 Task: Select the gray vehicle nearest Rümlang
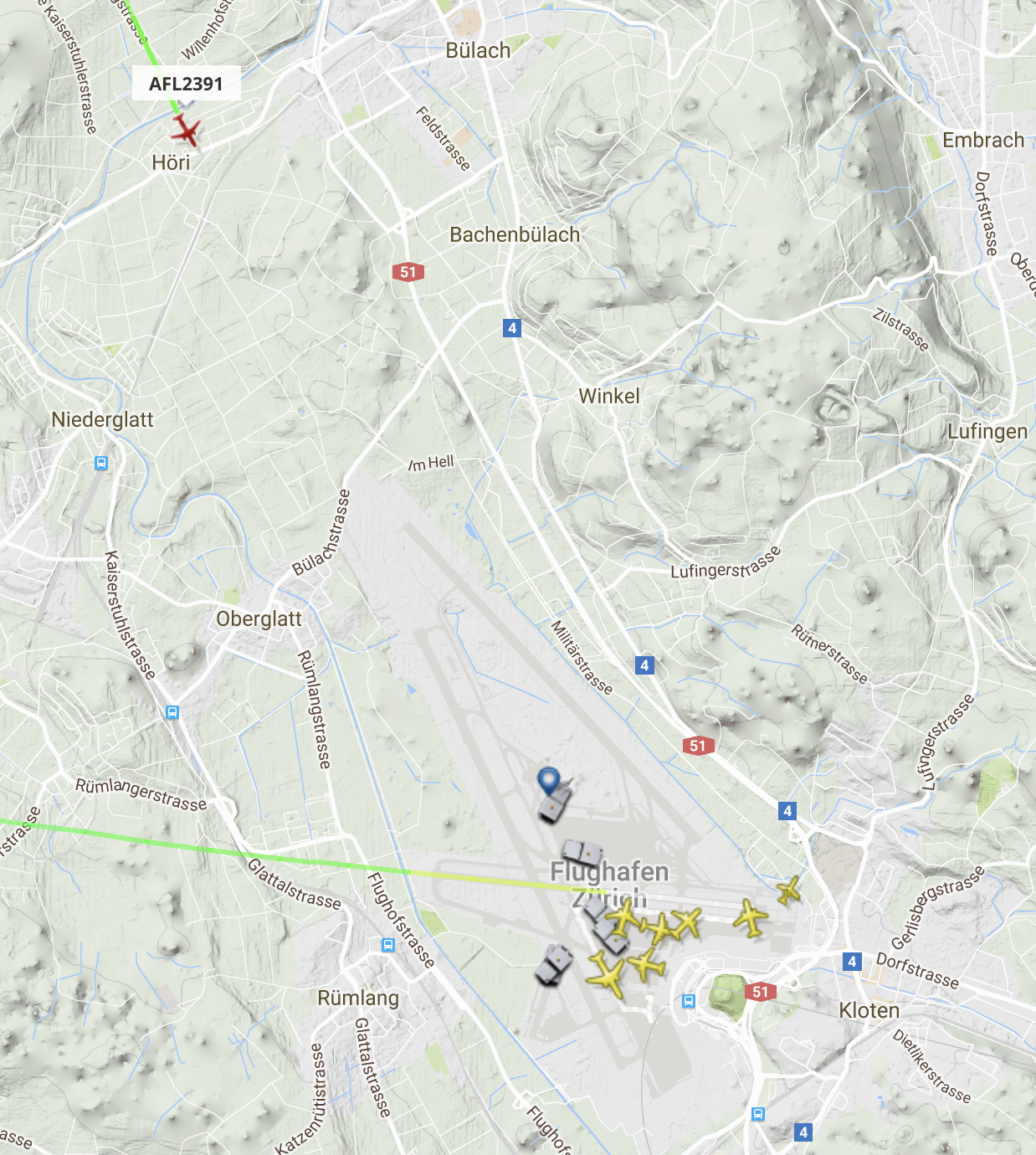point(553,965)
